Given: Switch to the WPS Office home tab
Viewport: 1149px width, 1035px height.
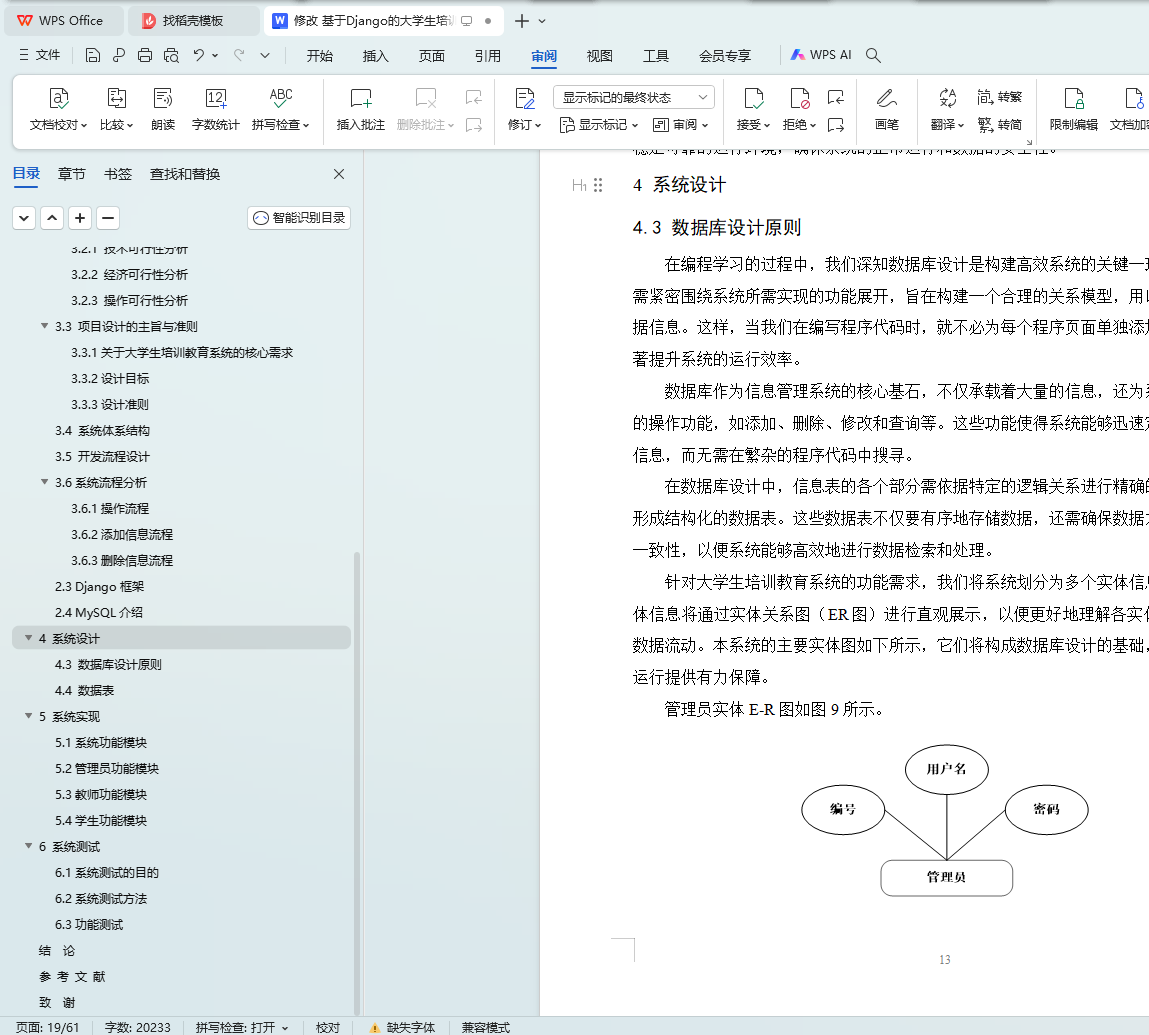Looking at the screenshot, I should coord(64,21).
